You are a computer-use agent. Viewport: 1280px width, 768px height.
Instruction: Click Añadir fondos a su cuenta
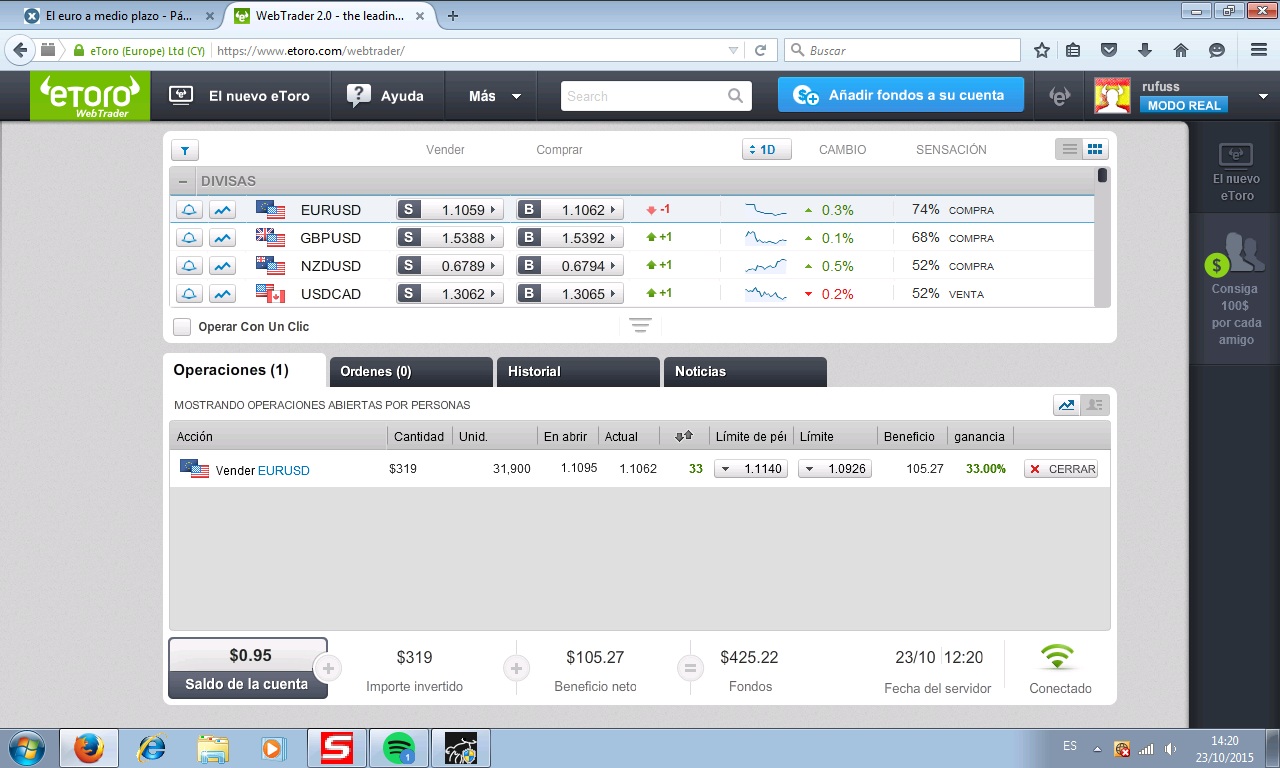[901, 95]
